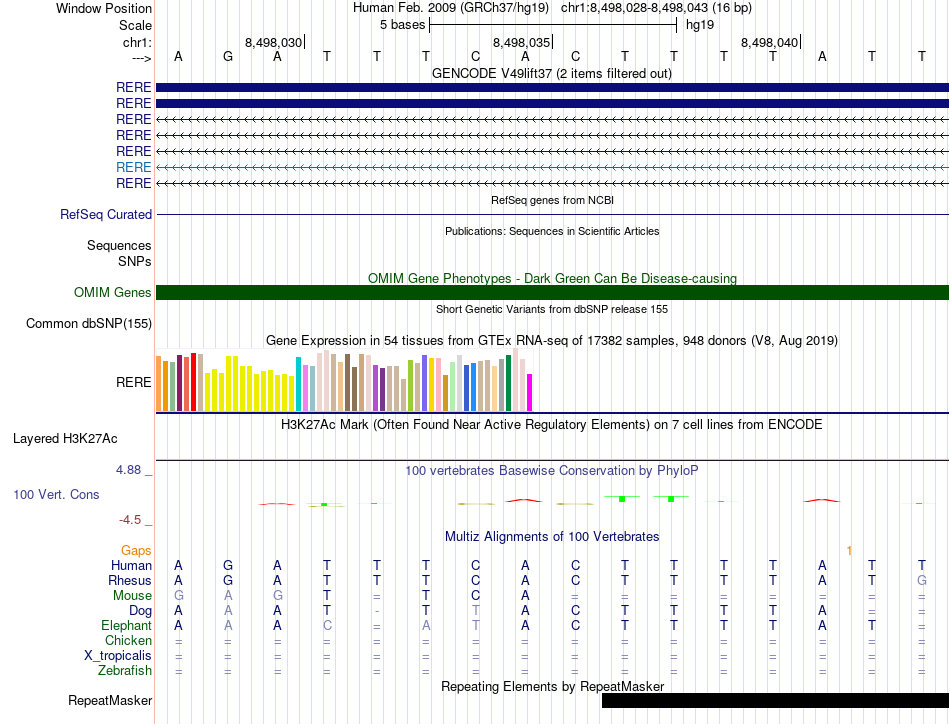Click the Layered H3K27Ac track label
The width and height of the screenshot is (950, 724).
(65, 438)
